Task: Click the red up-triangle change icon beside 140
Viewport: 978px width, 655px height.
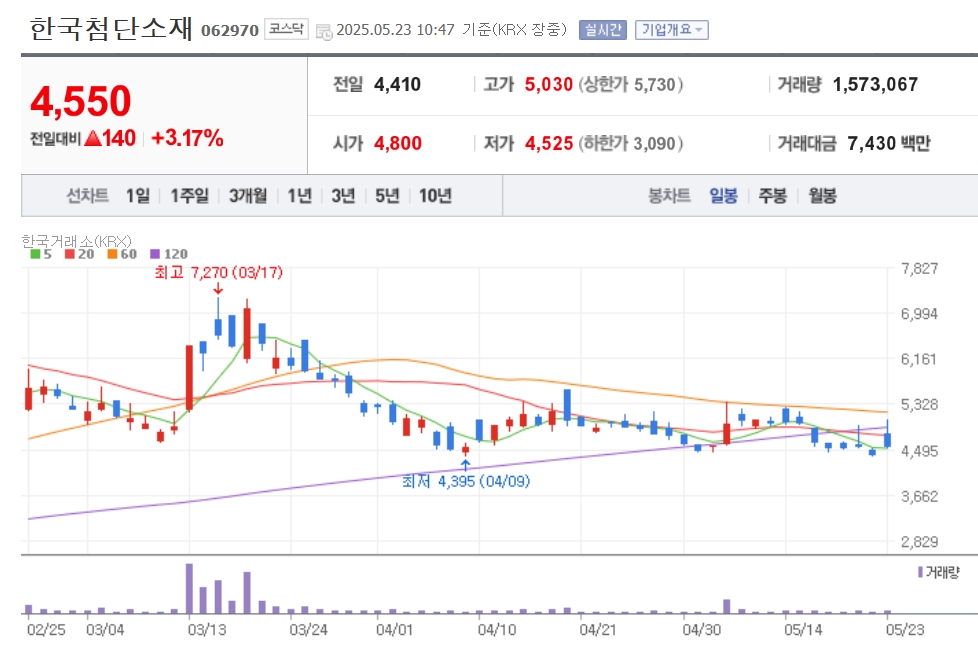Action: 93,138
